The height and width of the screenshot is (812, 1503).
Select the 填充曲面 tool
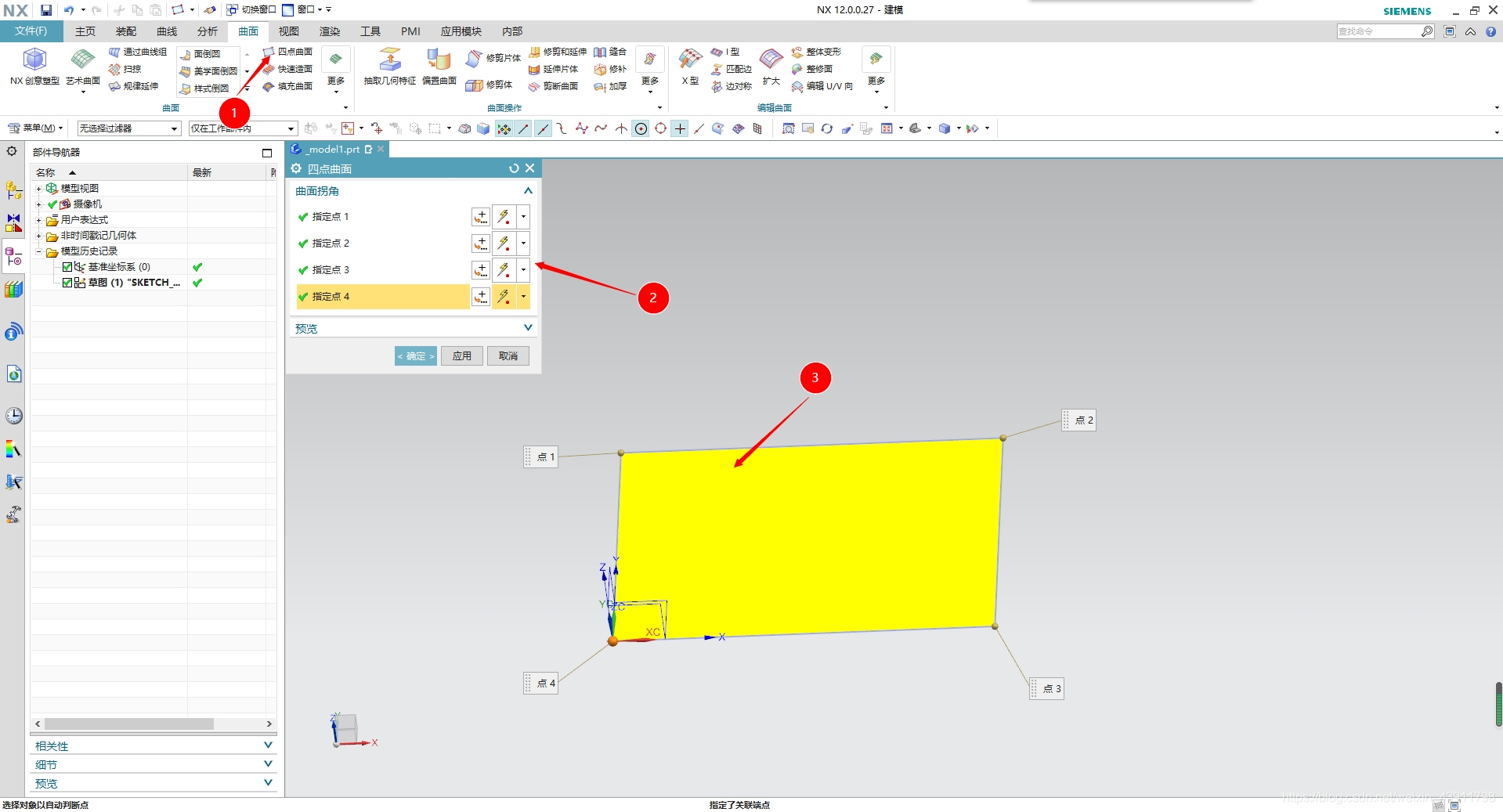tap(287, 86)
